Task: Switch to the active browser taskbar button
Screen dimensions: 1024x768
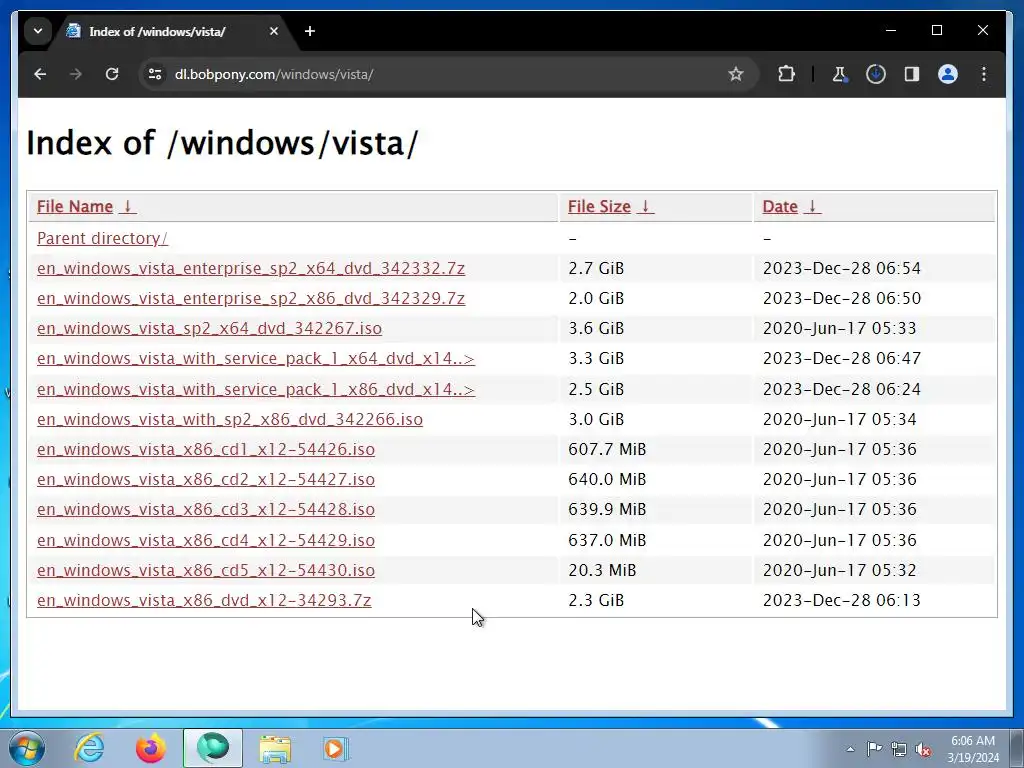Action: coord(213,748)
